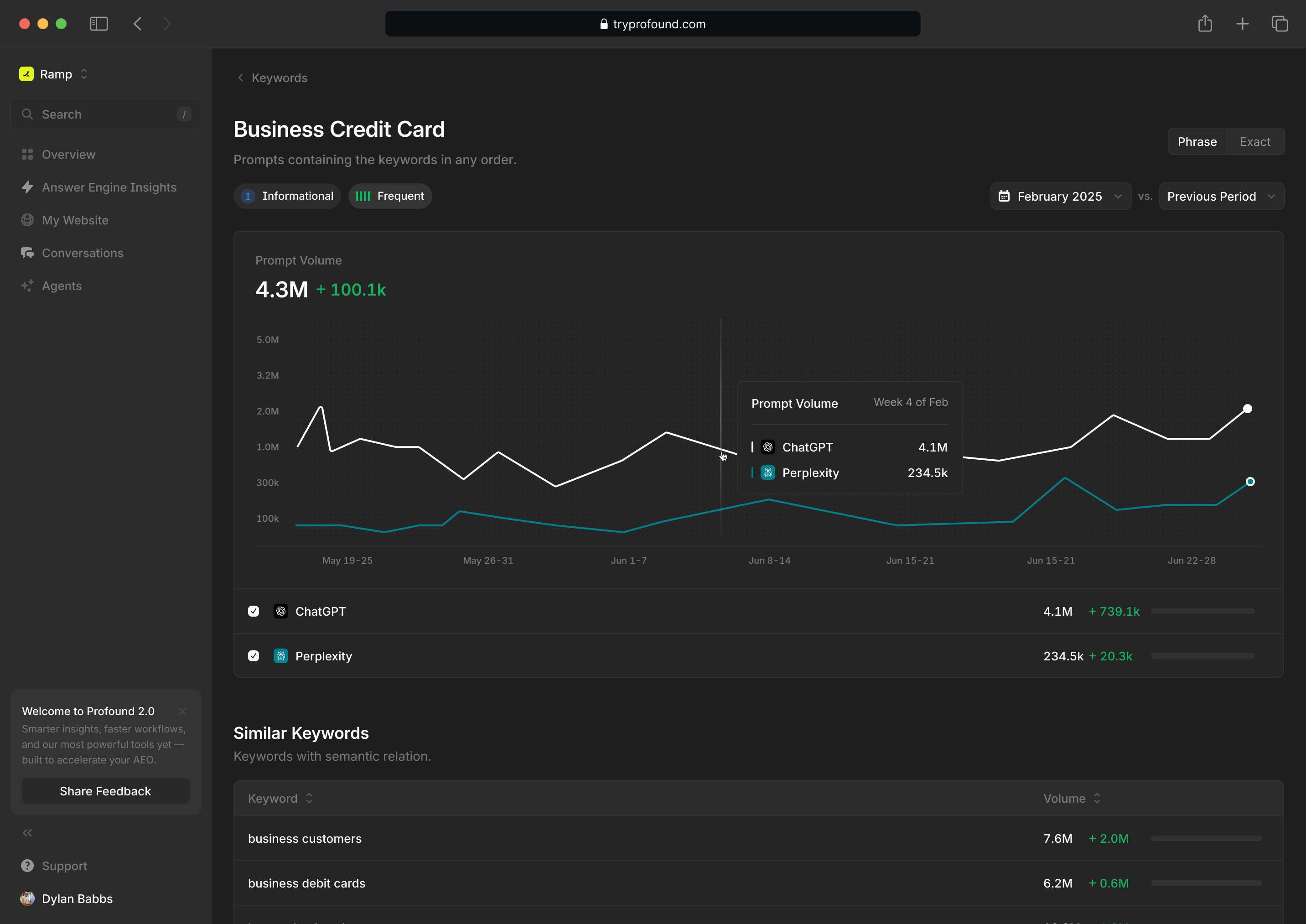Viewport: 1306px width, 924px height.
Task: Click the + 20.3k Perplexity change value
Action: (x=1110, y=656)
